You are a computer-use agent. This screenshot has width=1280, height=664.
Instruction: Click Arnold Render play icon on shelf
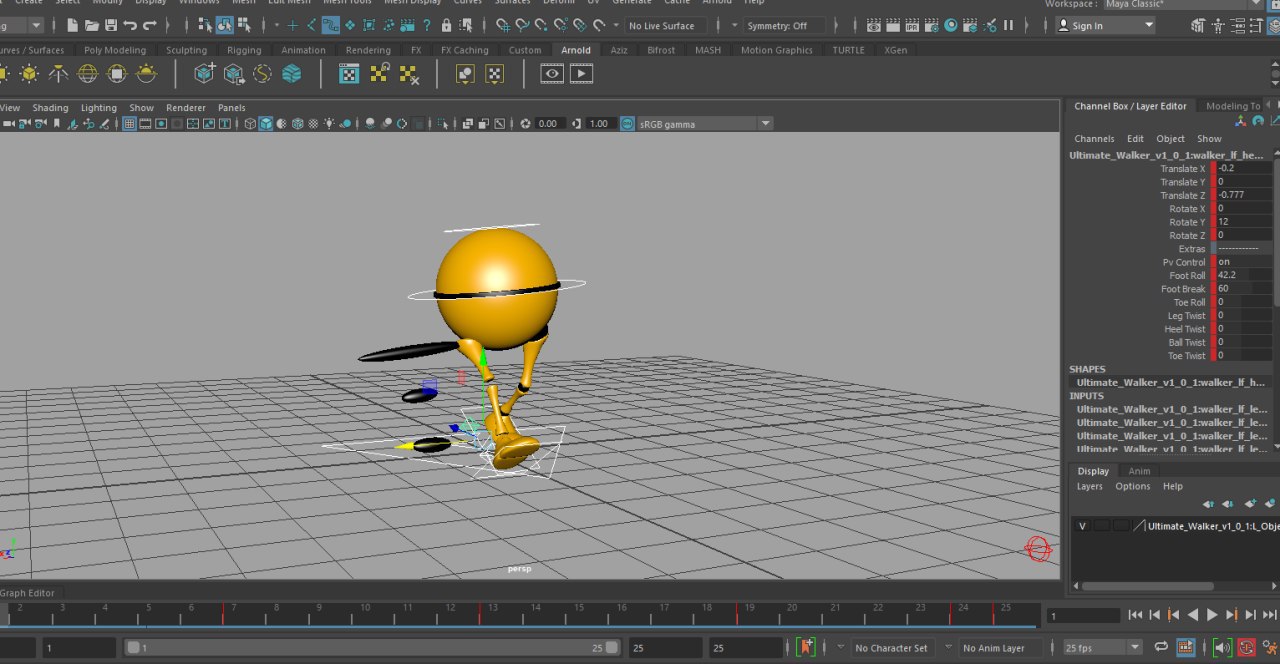point(581,73)
